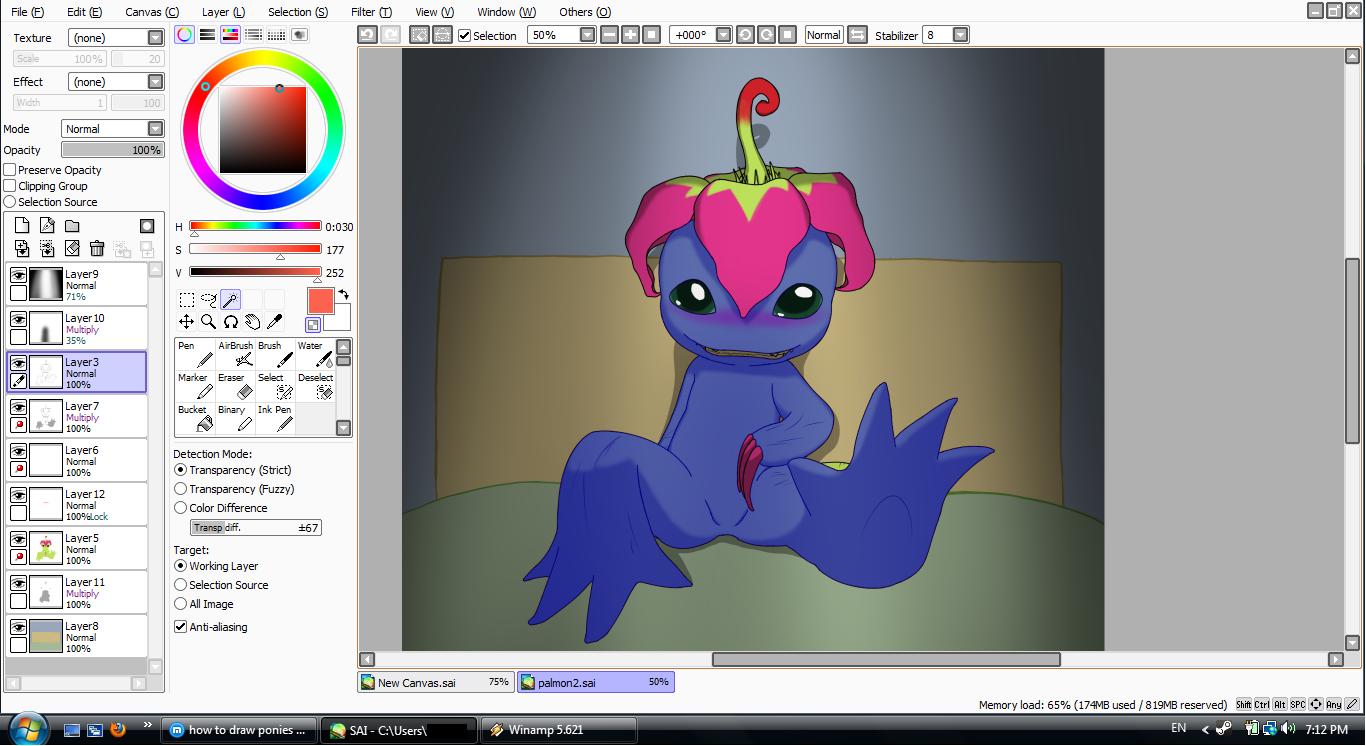This screenshot has width=1366, height=746.
Task: Select the Pen tool
Action: (195, 354)
